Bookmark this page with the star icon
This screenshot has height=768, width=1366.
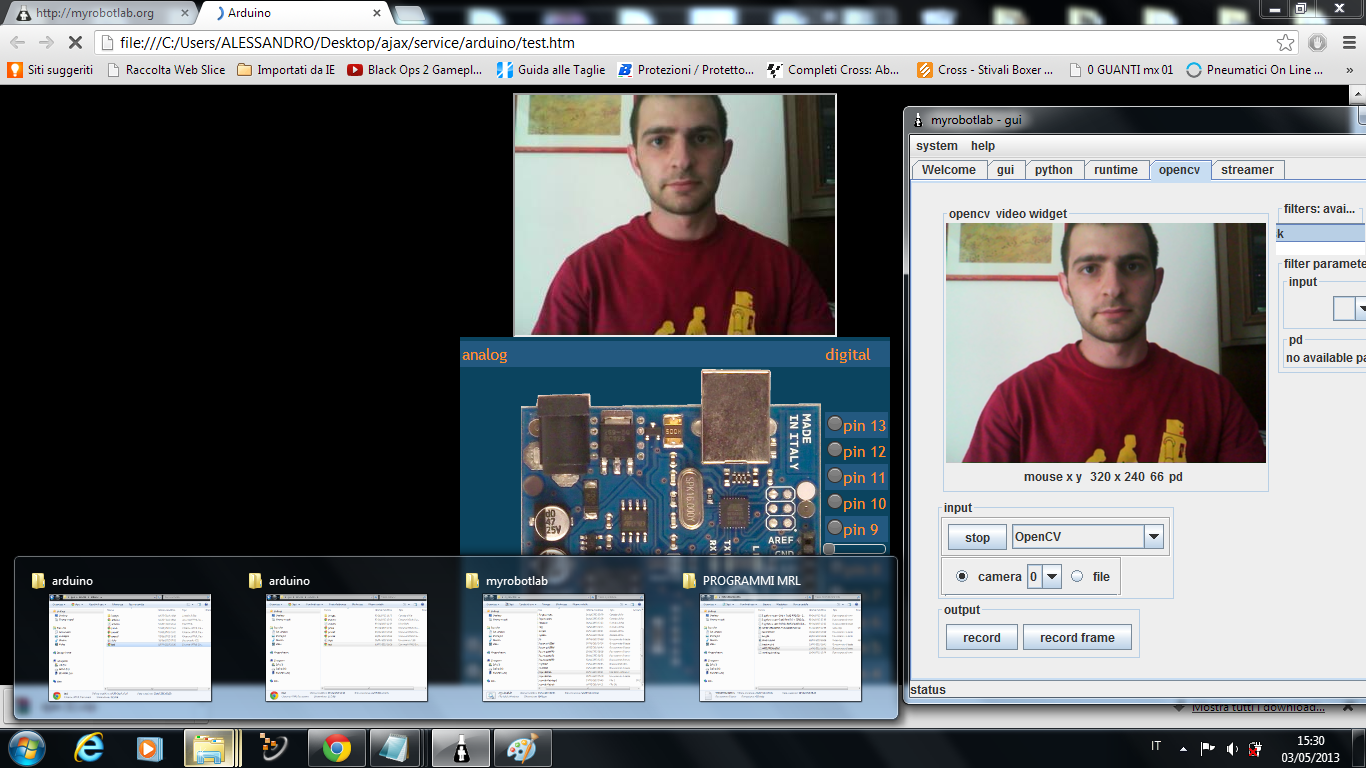pyautogui.click(x=1286, y=43)
